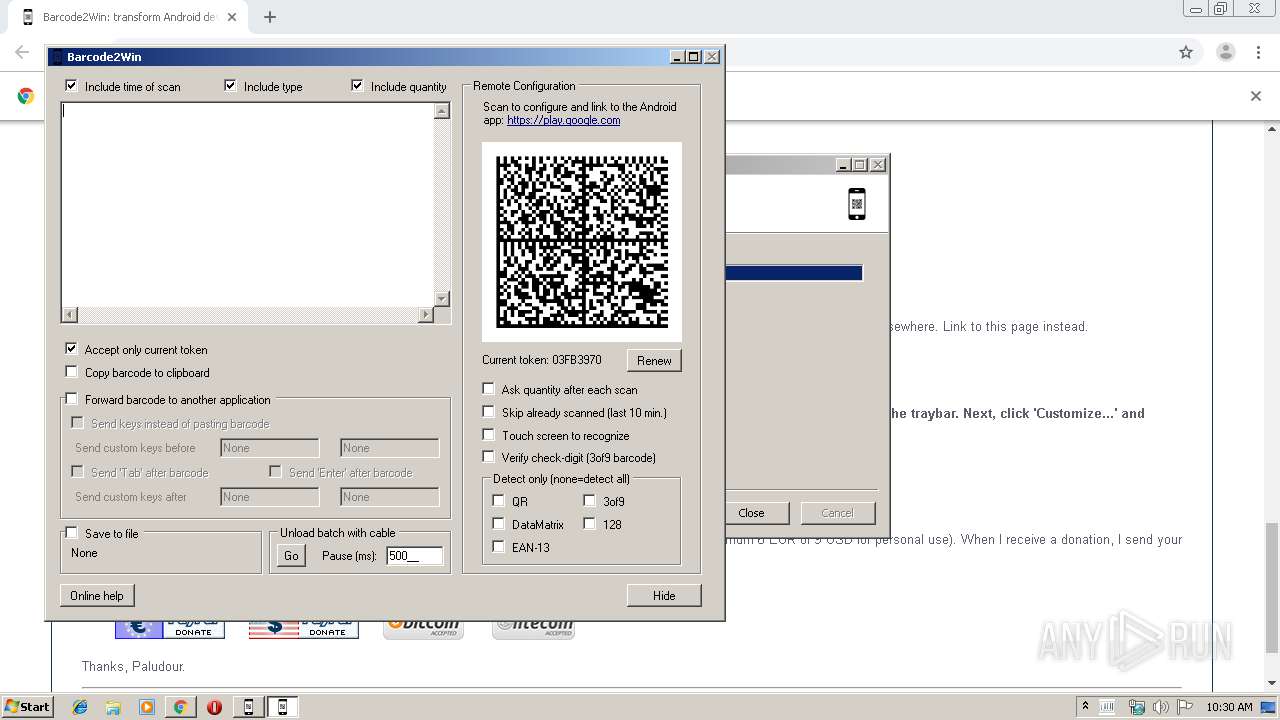Image resolution: width=1280 pixels, height=720 pixels.
Task: Enable Forward barcode to another application
Action: [x=71, y=399]
